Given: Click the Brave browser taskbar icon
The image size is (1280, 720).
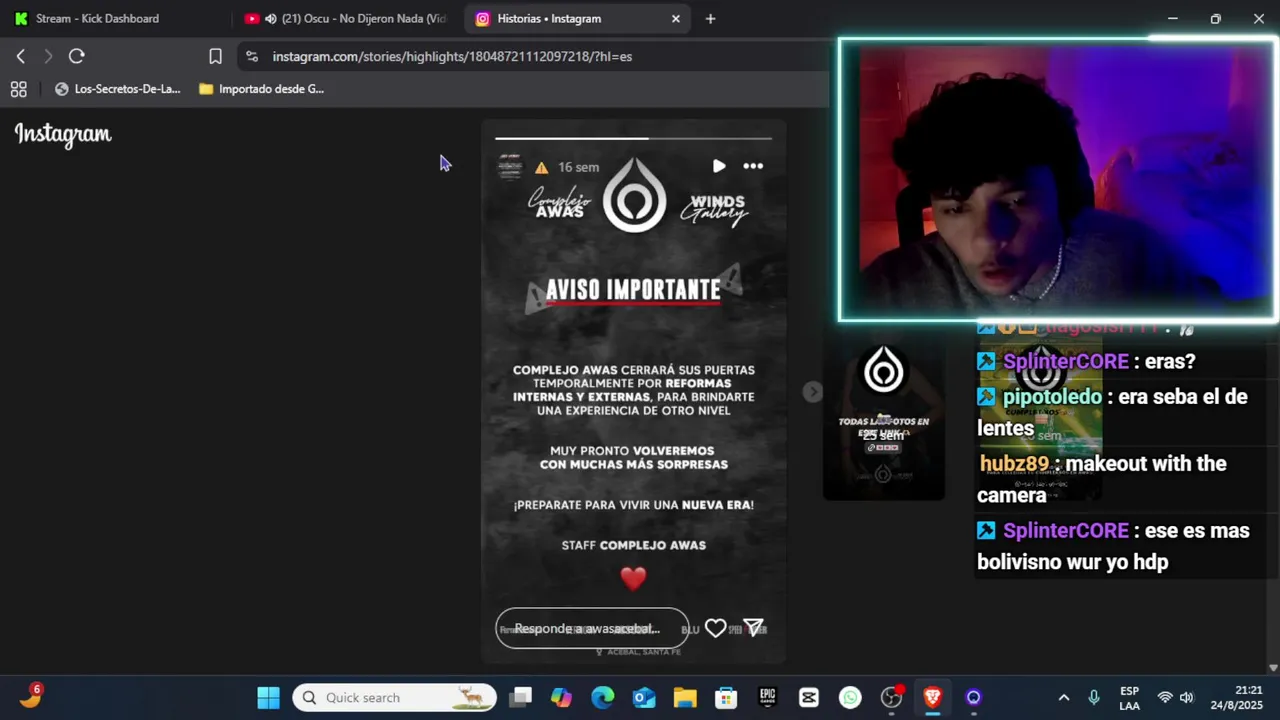Looking at the screenshot, I should point(932,697).
